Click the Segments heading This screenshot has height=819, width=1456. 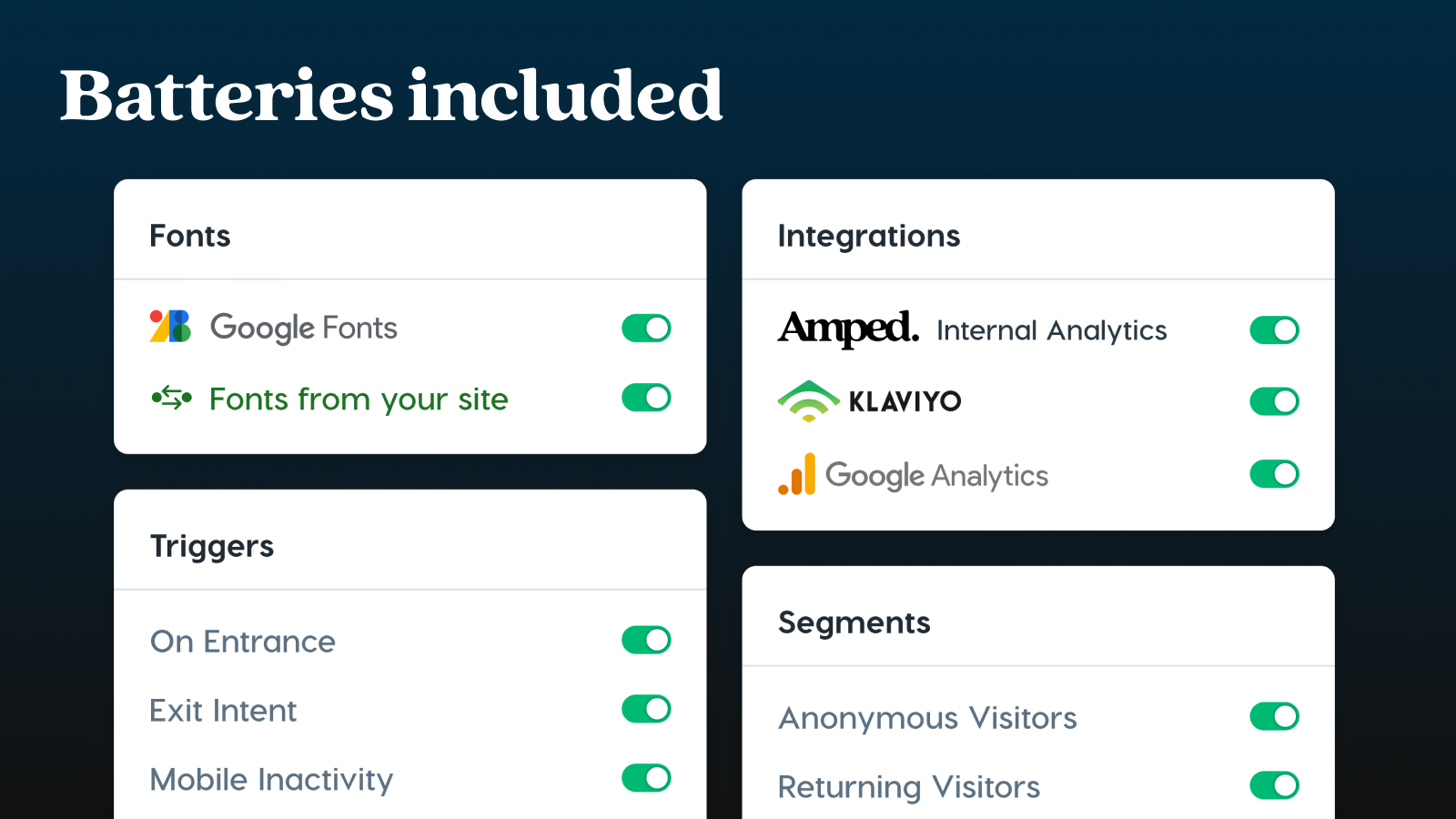point(854,622)
